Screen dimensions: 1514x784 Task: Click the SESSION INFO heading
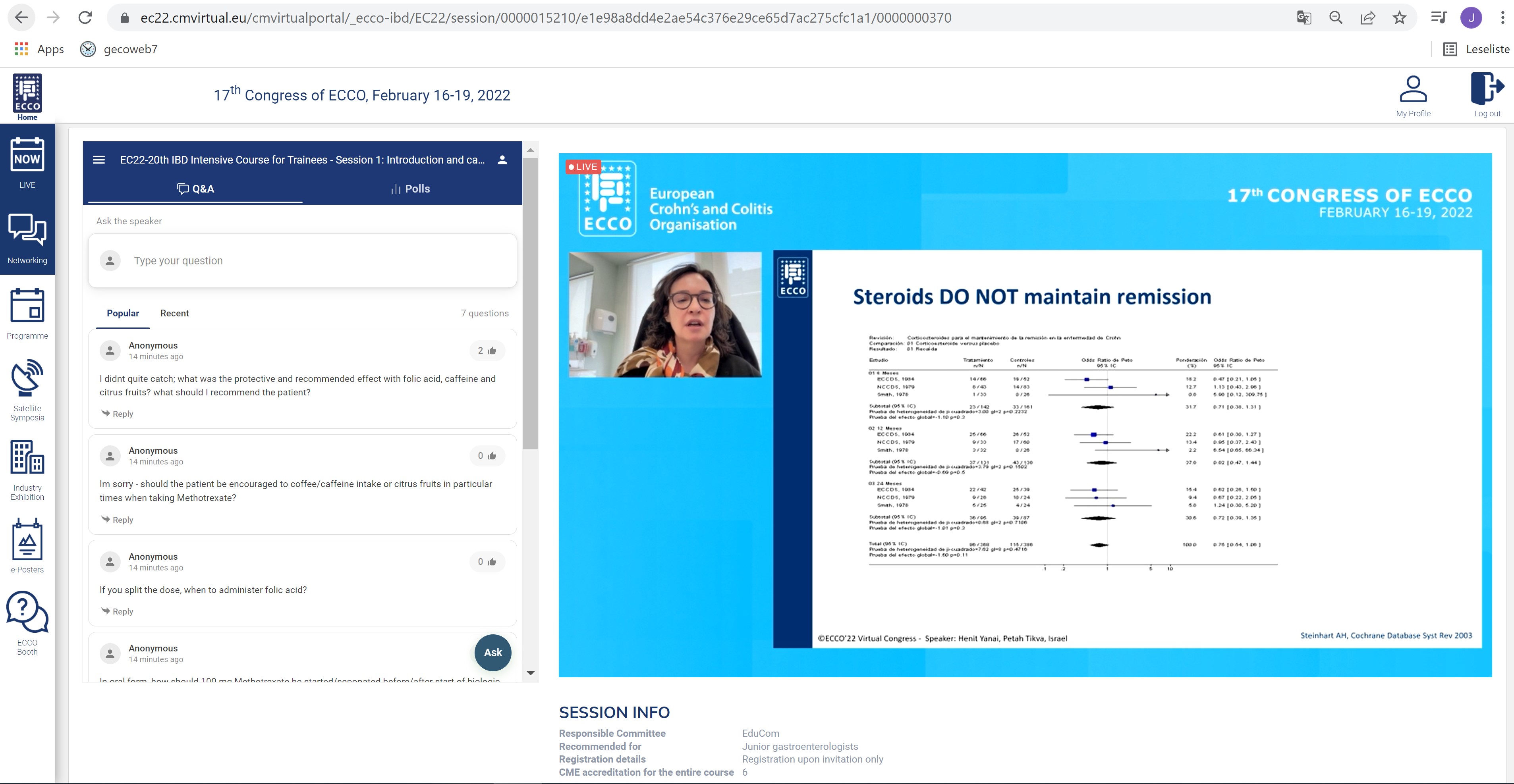[x=614, y=713]
